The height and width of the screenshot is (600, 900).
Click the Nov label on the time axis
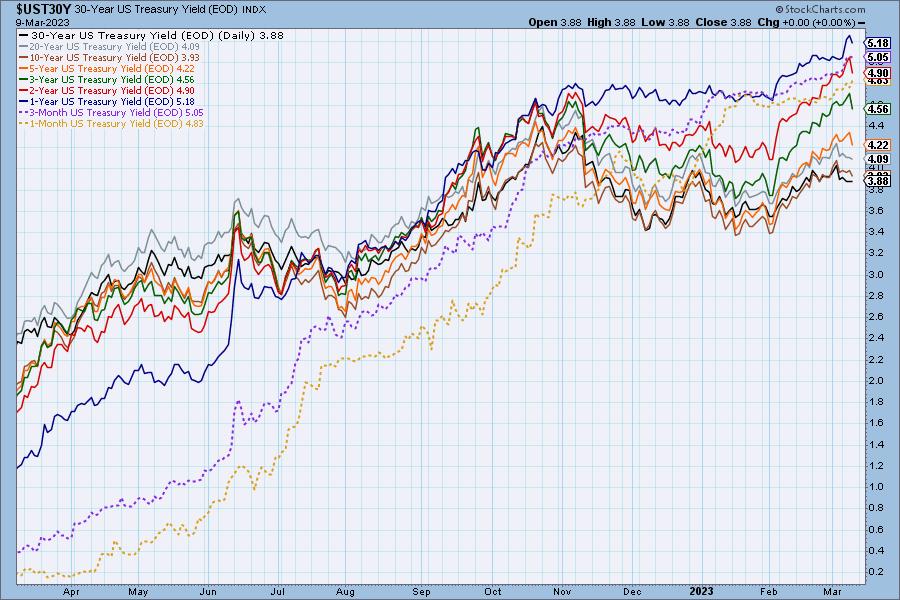(562, 591)
